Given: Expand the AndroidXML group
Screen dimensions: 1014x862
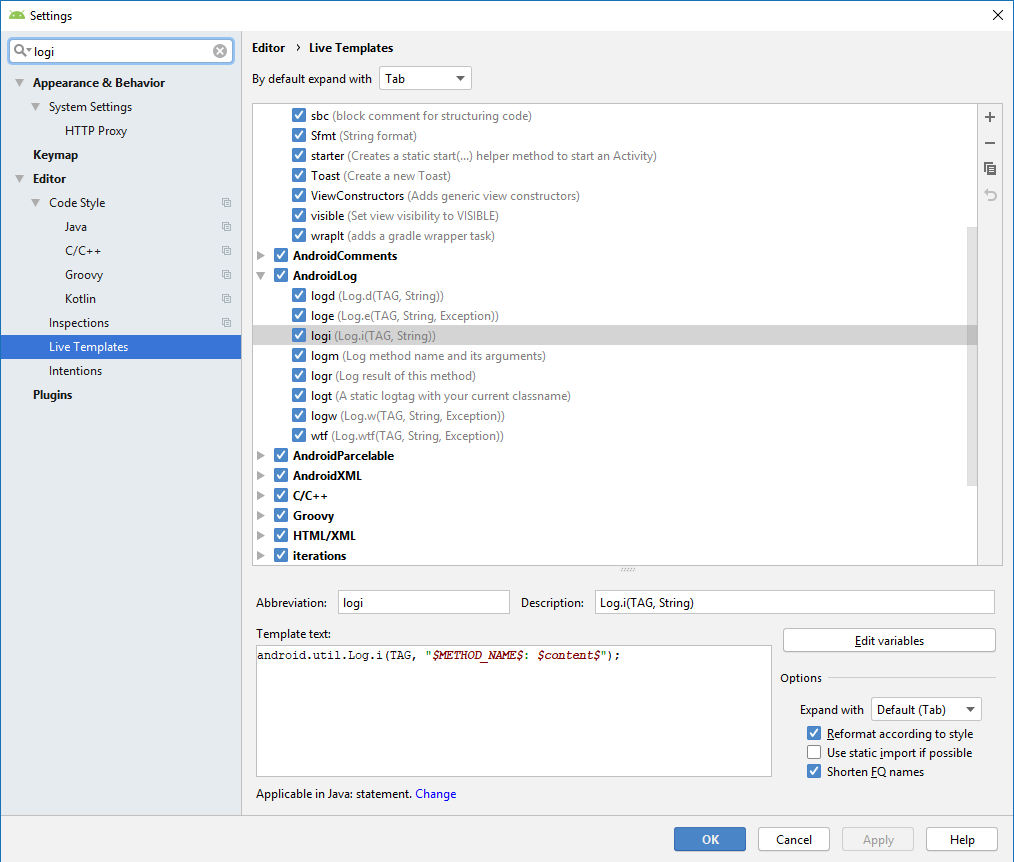Looking at the screenshot, I should coord(261,475).
